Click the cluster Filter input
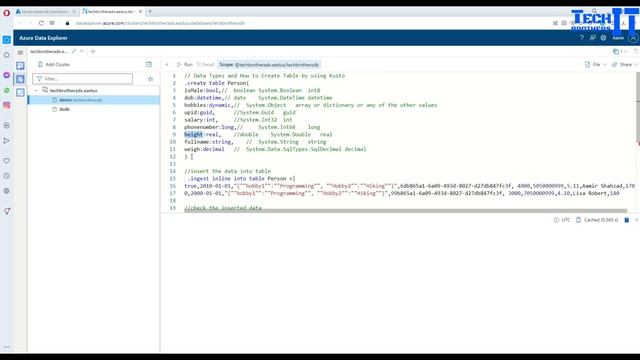Viewport: 640px width, 360px height. coord(82,79)
